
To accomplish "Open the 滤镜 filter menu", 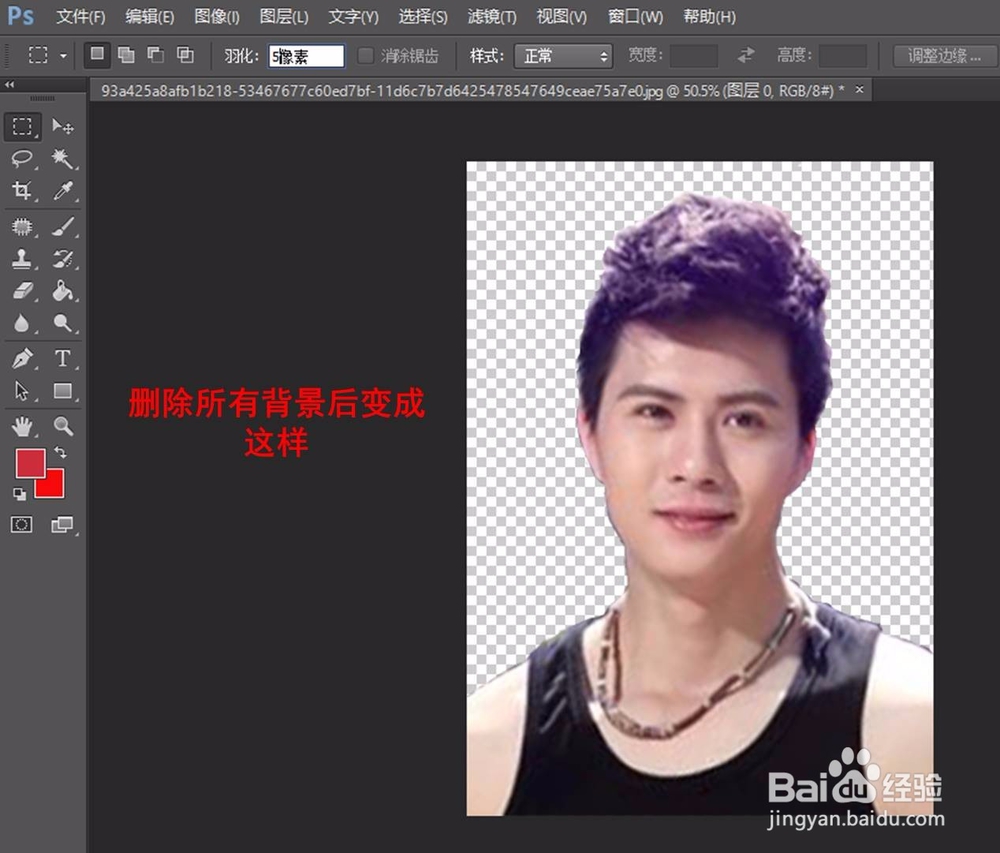I will coord(492,16).
